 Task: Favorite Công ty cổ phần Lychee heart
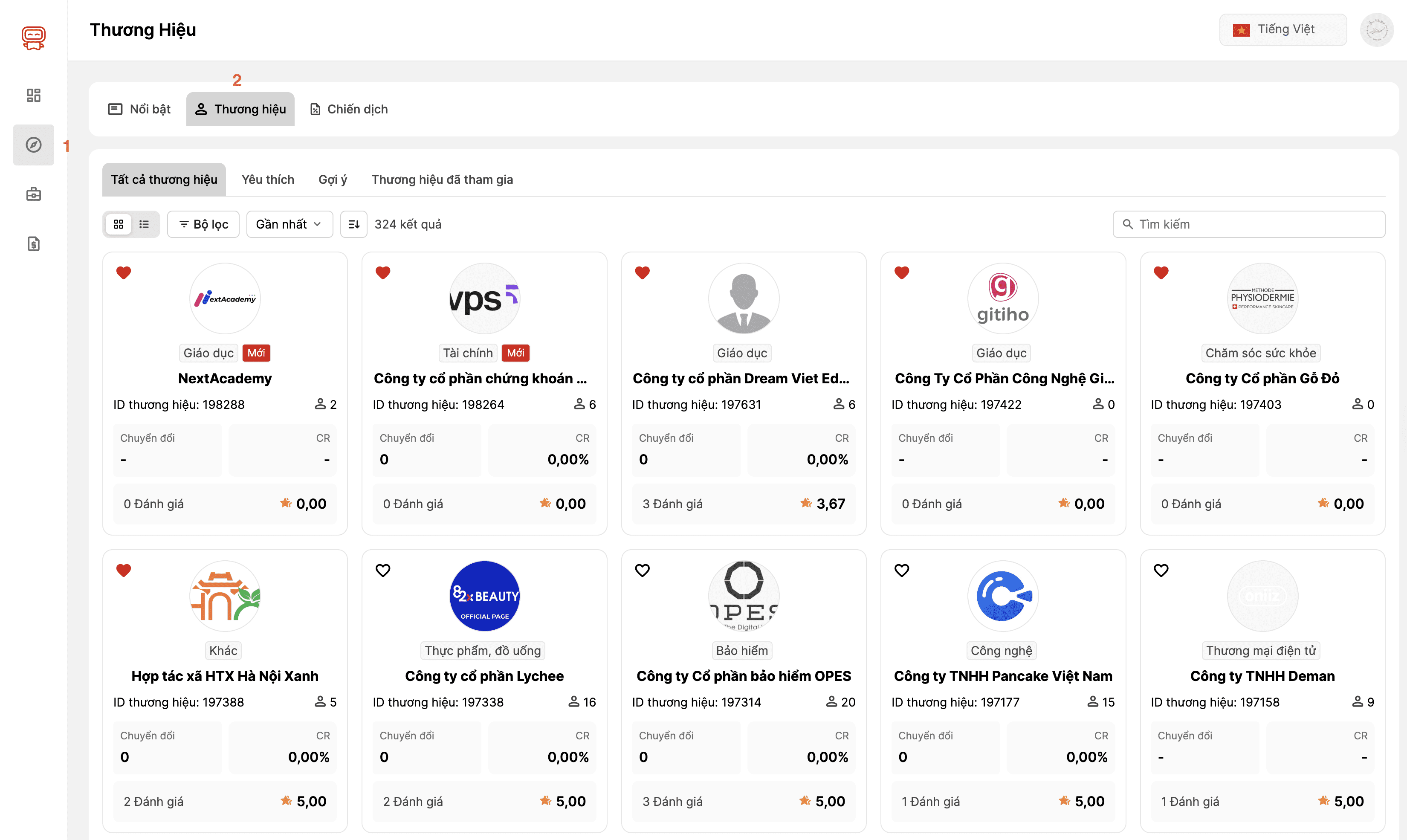[383, 570]
